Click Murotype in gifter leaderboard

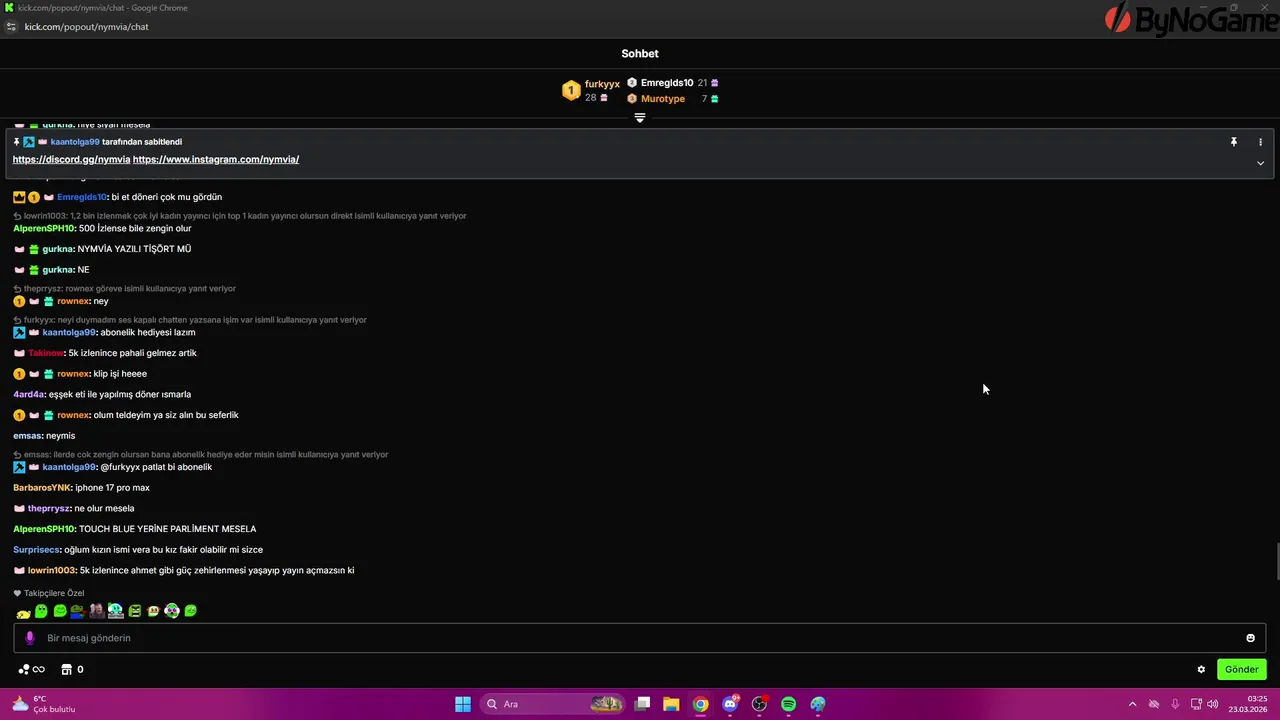pos(663,99)
